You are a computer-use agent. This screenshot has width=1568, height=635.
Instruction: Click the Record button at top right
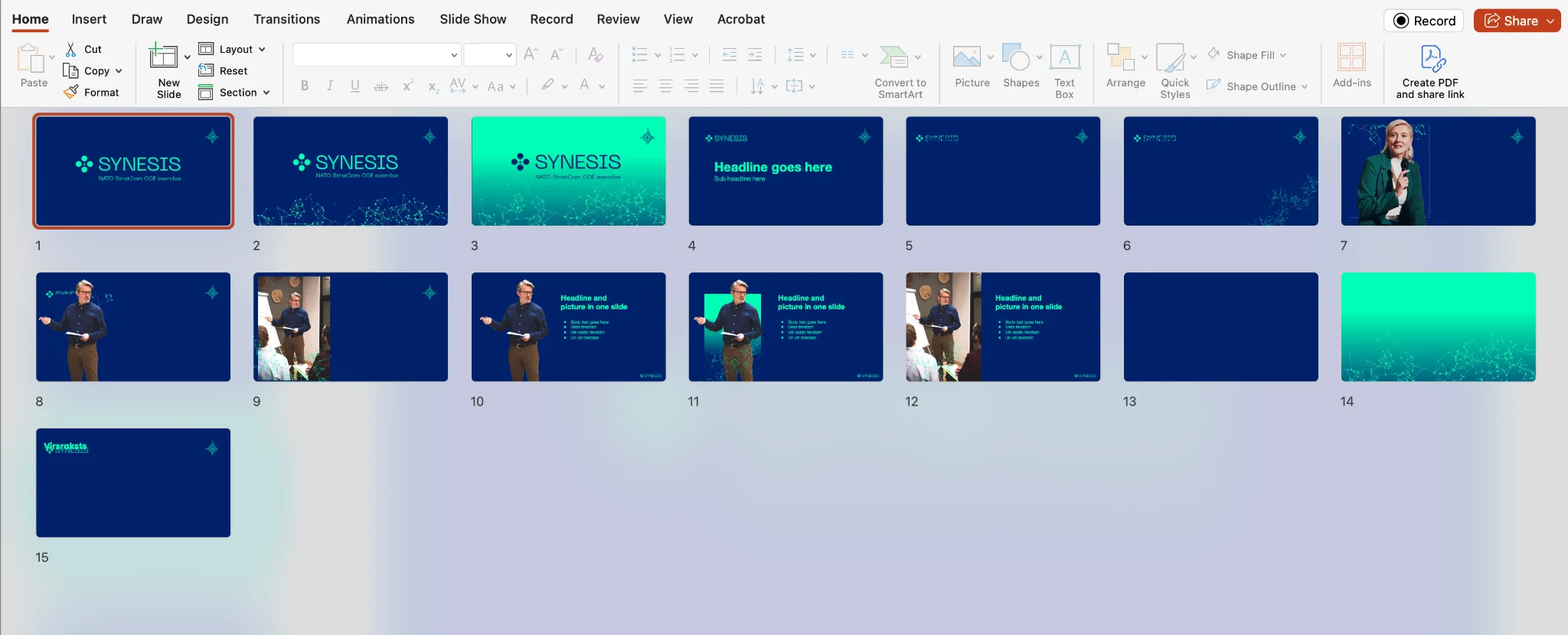point(1424,21)
